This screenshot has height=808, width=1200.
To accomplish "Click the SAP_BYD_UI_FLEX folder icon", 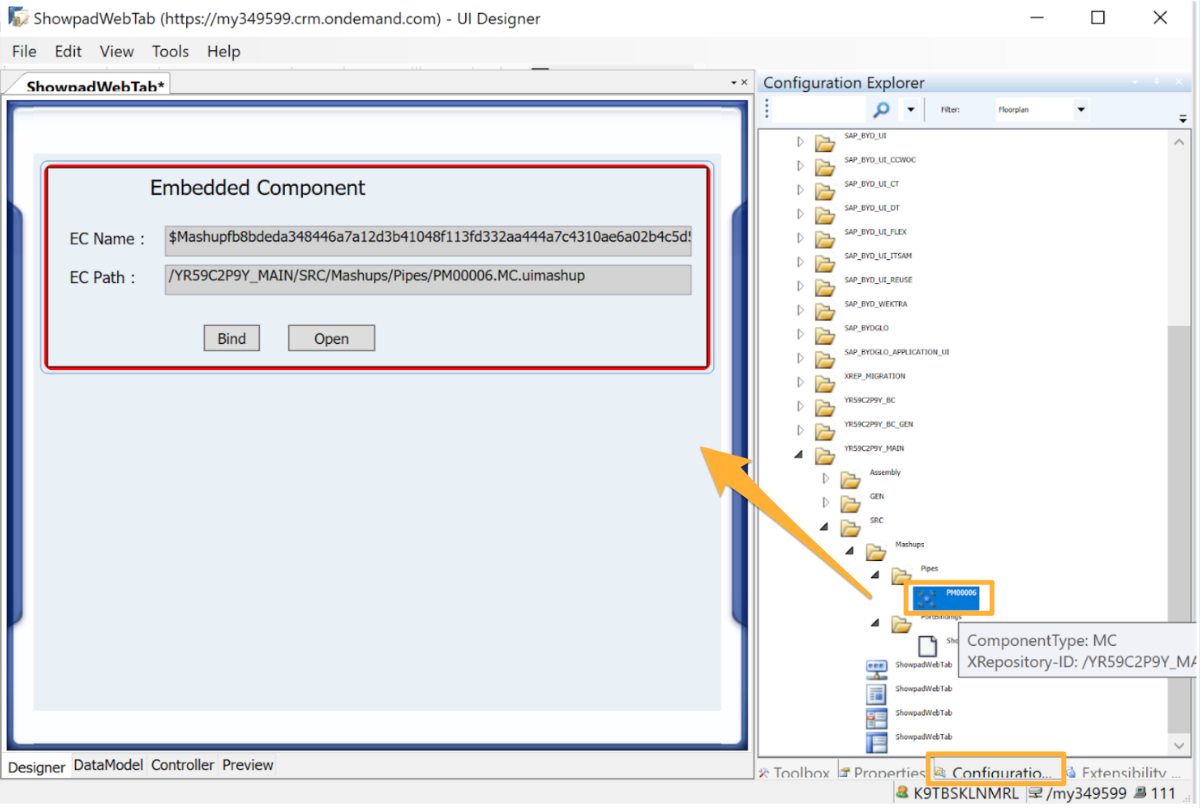I will tap(824, 238).
